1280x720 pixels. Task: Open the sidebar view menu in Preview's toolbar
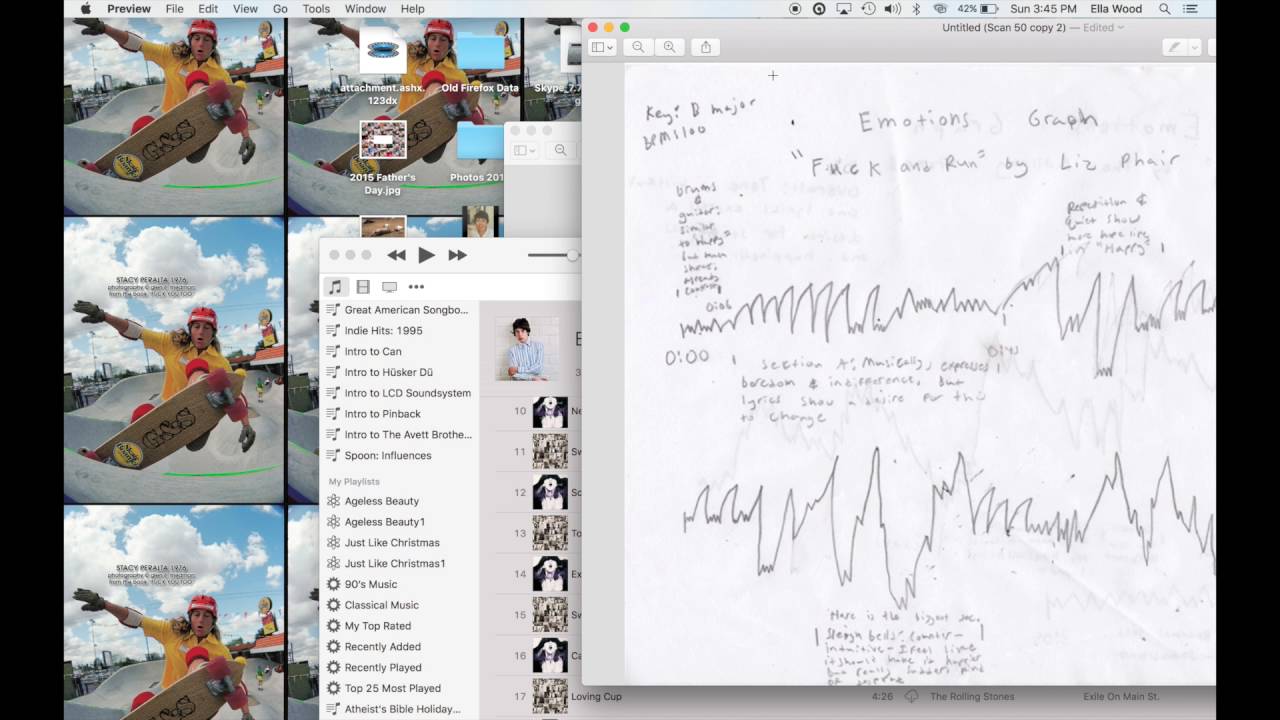tap(602, 47)
